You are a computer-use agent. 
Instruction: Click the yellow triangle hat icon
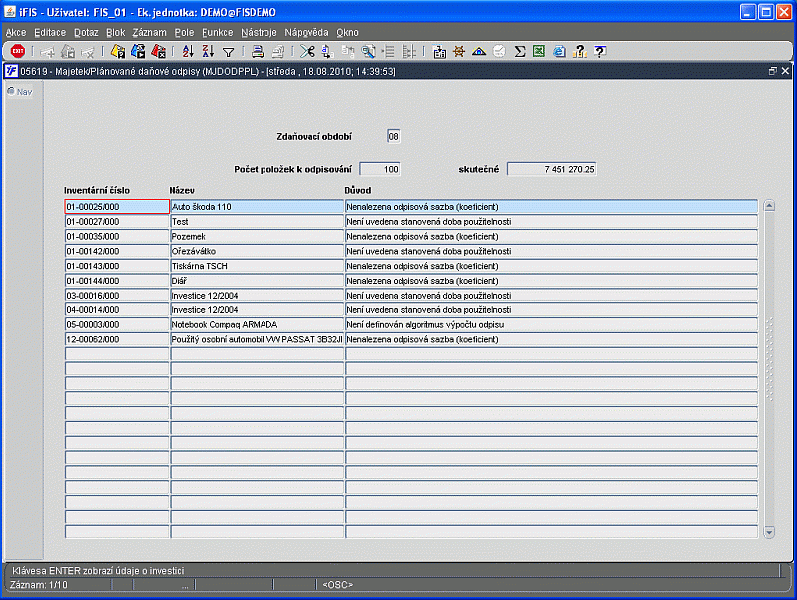point(479,51)
